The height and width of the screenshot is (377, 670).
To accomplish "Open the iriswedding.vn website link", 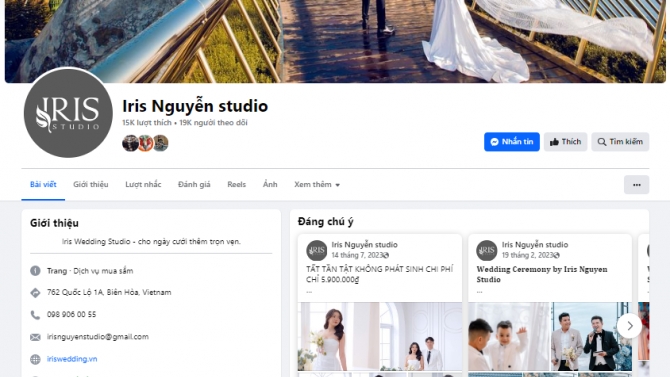I will 72,359.
